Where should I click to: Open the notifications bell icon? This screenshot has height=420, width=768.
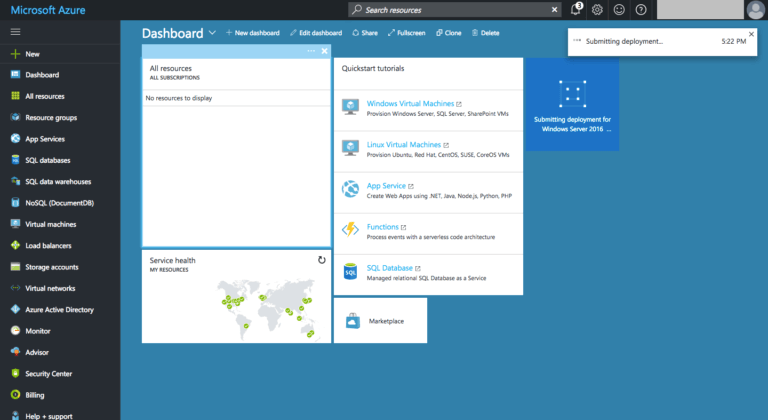coord(576,9)
